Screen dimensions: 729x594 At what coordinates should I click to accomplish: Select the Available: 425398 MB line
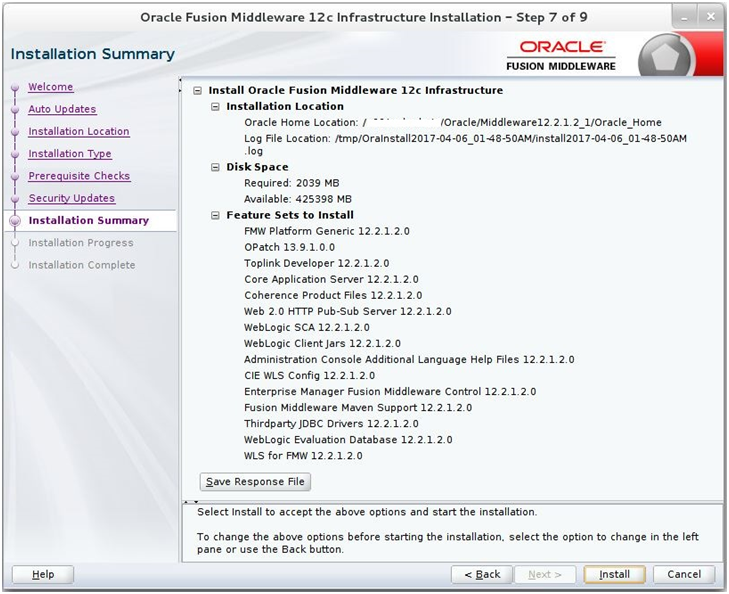(298, 199)
